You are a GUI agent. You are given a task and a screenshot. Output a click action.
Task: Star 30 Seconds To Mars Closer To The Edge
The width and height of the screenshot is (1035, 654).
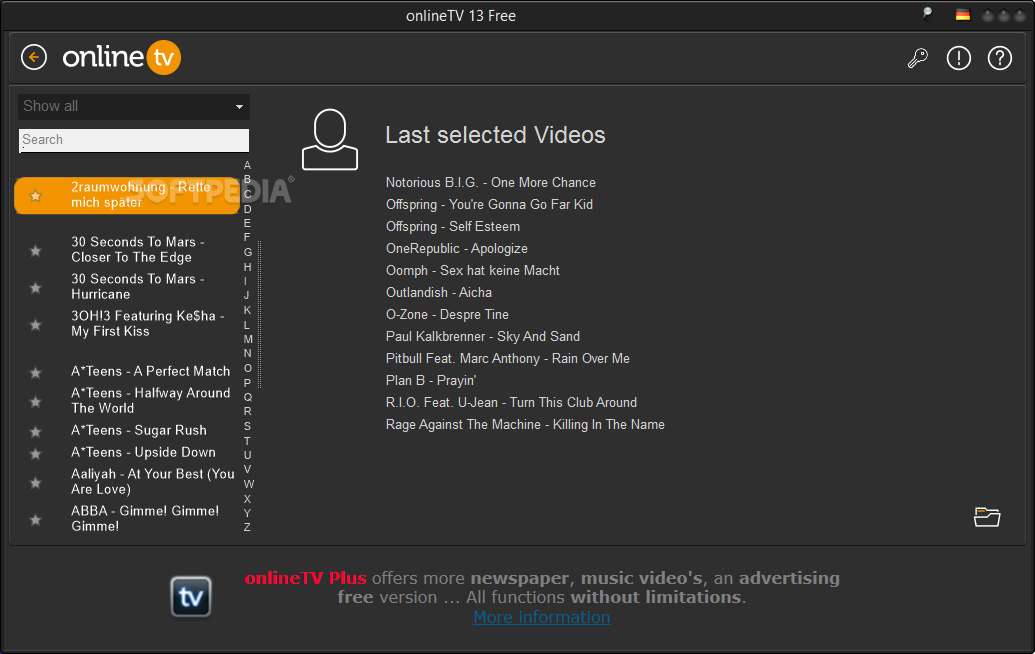point(36,251)
